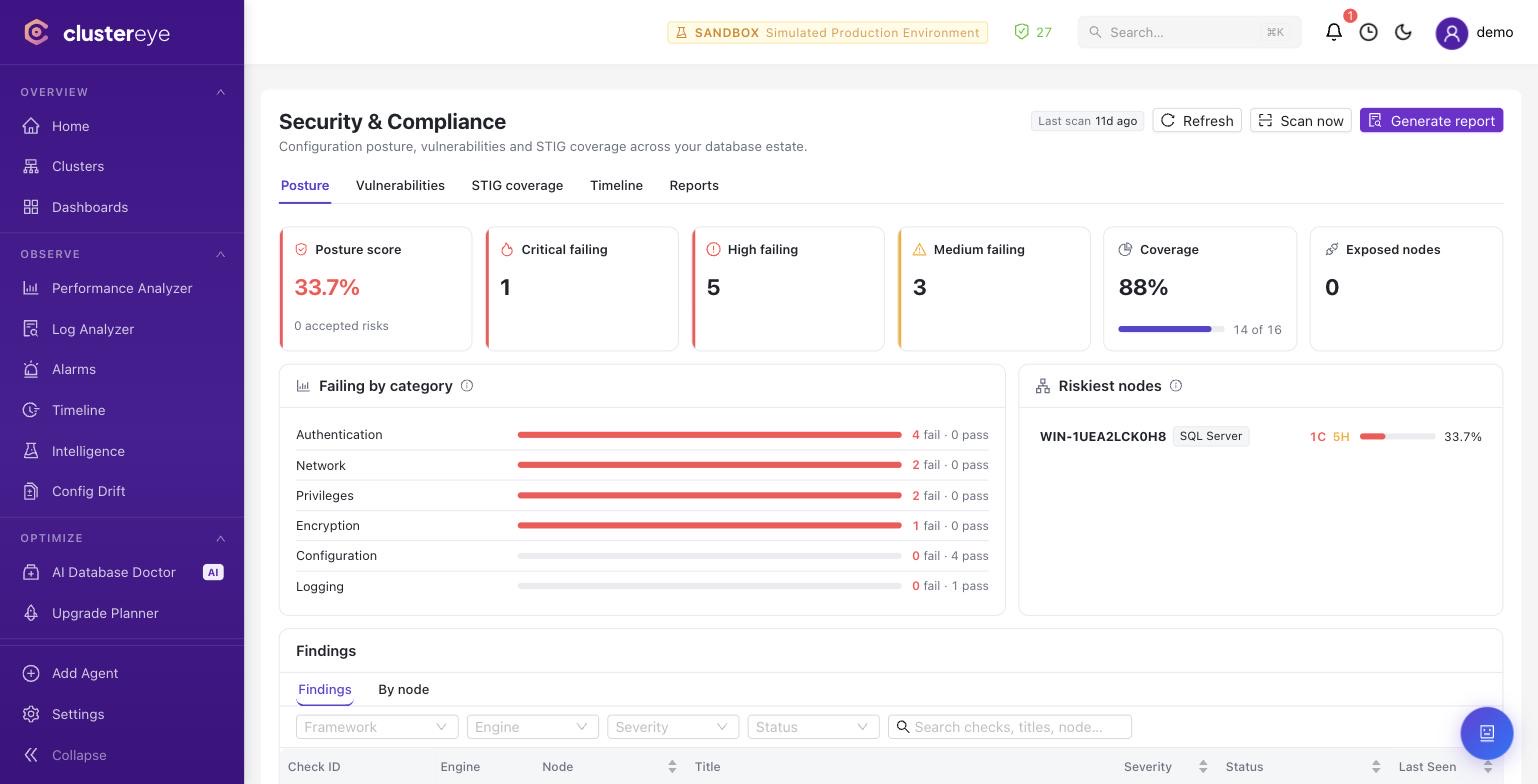Switch to the Vulnerabilities tab
This screenshot has height=784, width=1538.
pos(400,185)
